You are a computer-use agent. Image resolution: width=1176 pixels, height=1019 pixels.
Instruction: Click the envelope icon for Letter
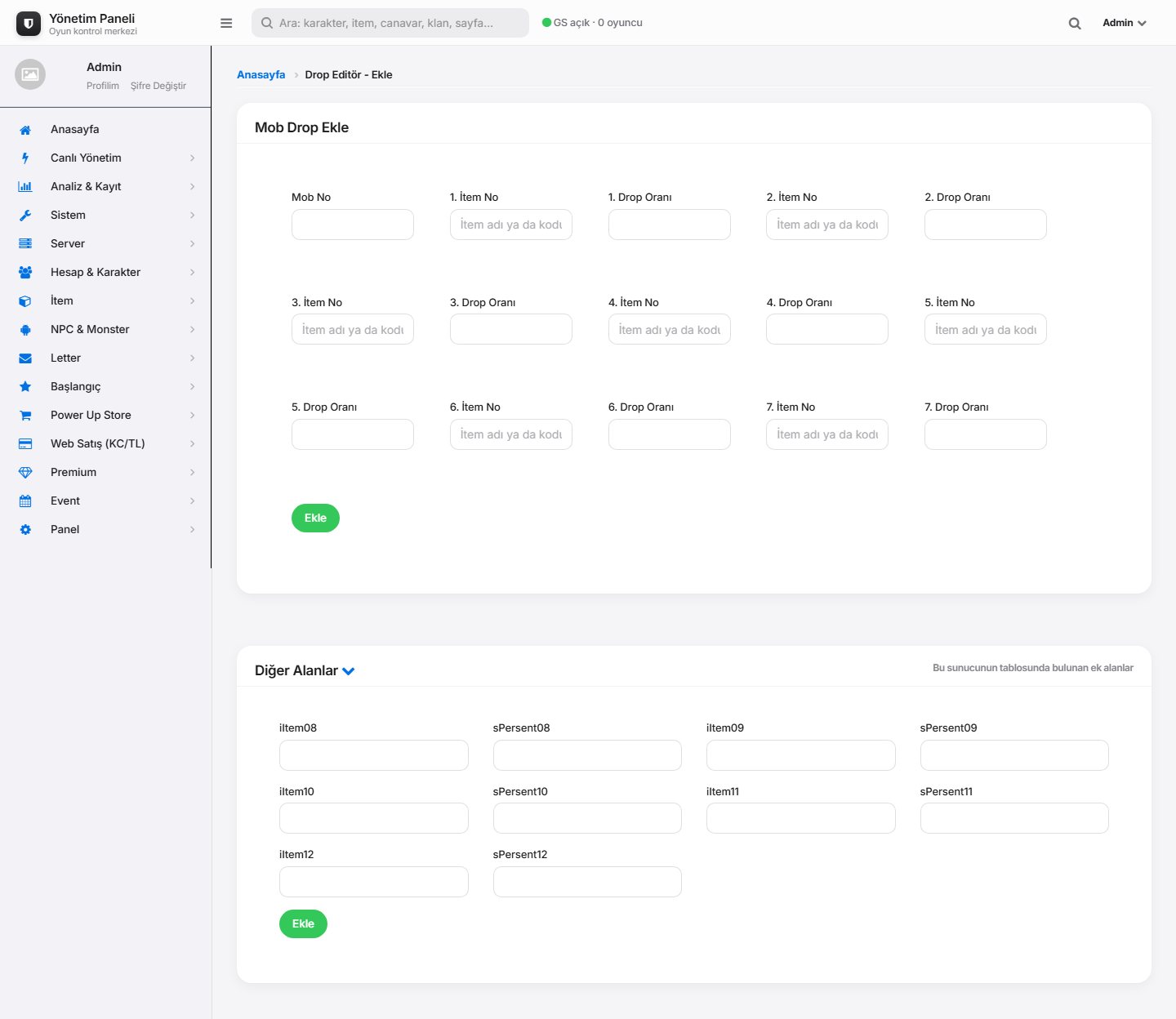pos(25,358)
